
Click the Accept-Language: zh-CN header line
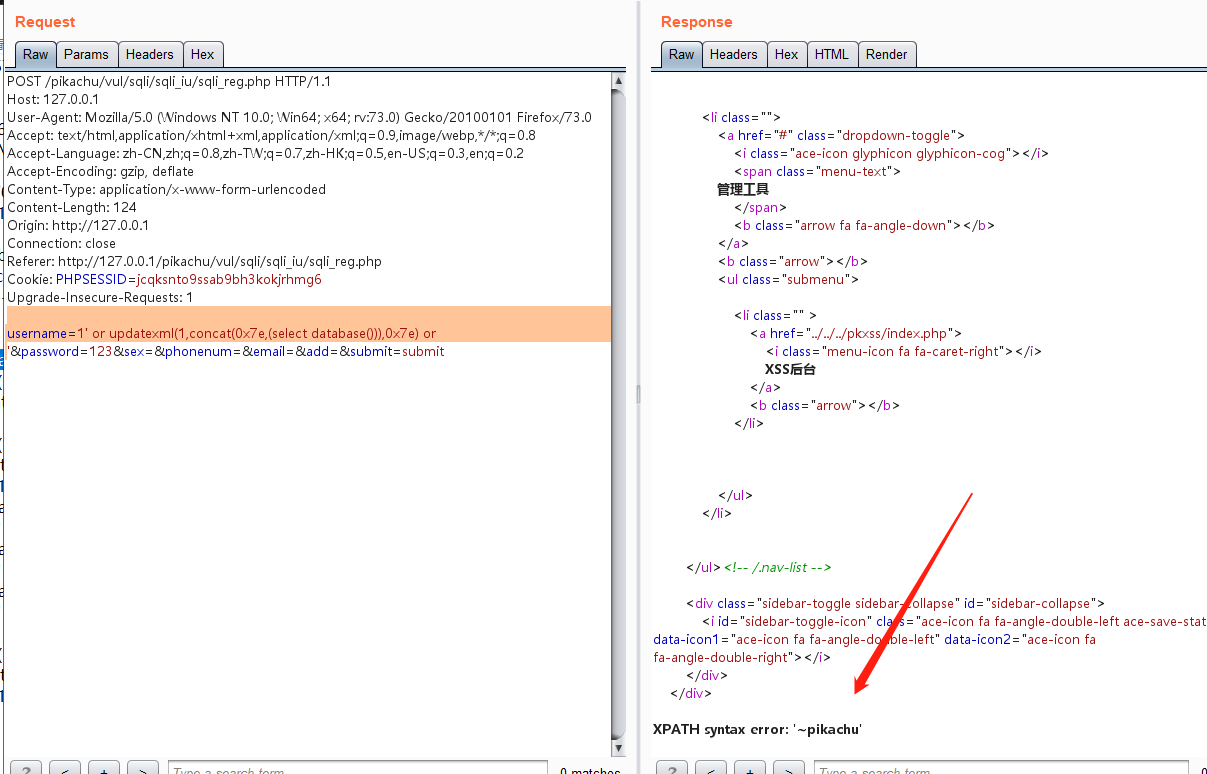tap(265, 153)
